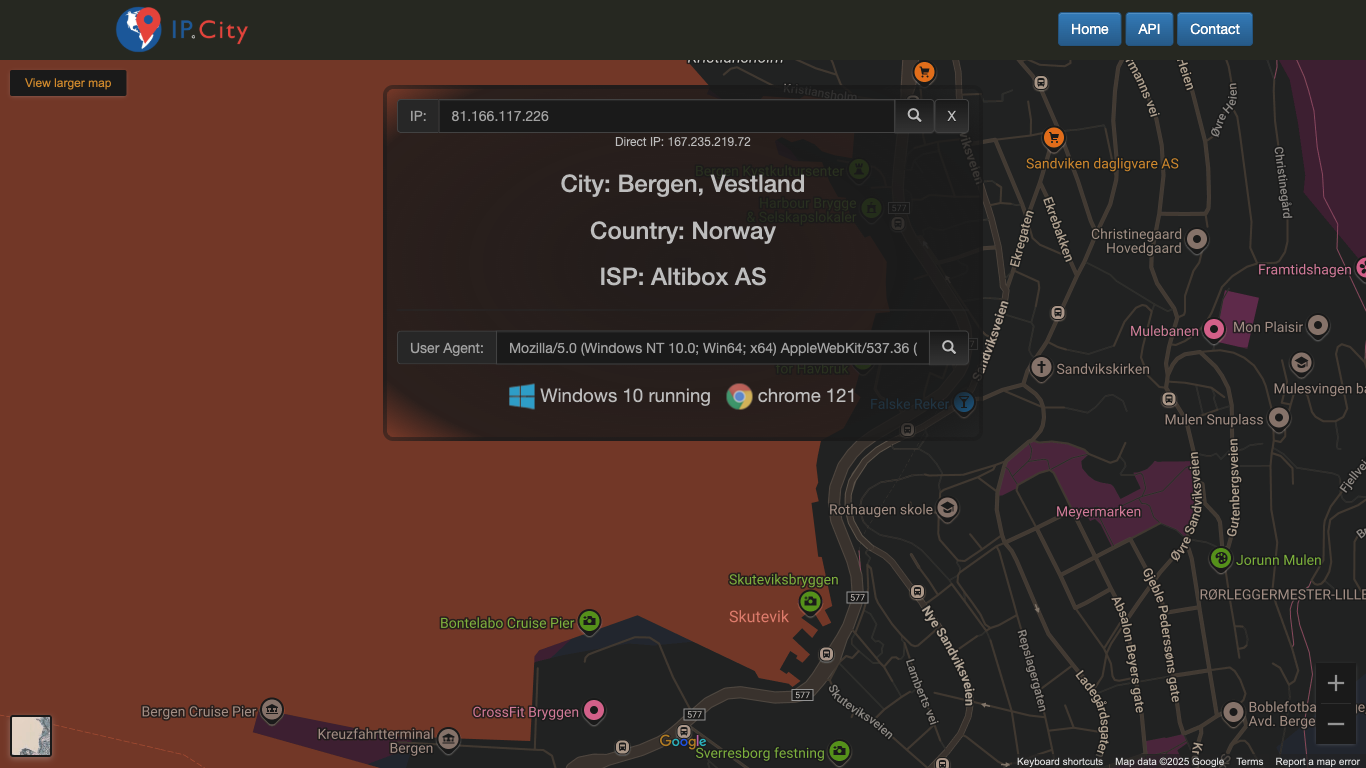Select the Kreuzfahrtterminal Bergen marker
Image resolution: width=1366 pixels, height=768 pixels.
(x=448, y=740)
